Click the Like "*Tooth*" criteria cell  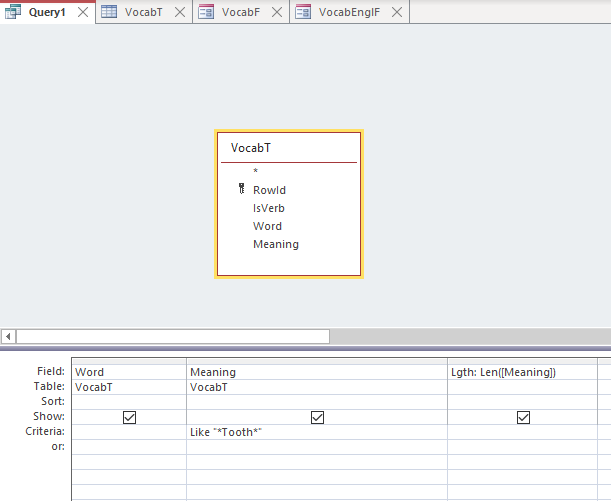coord(317,432)
